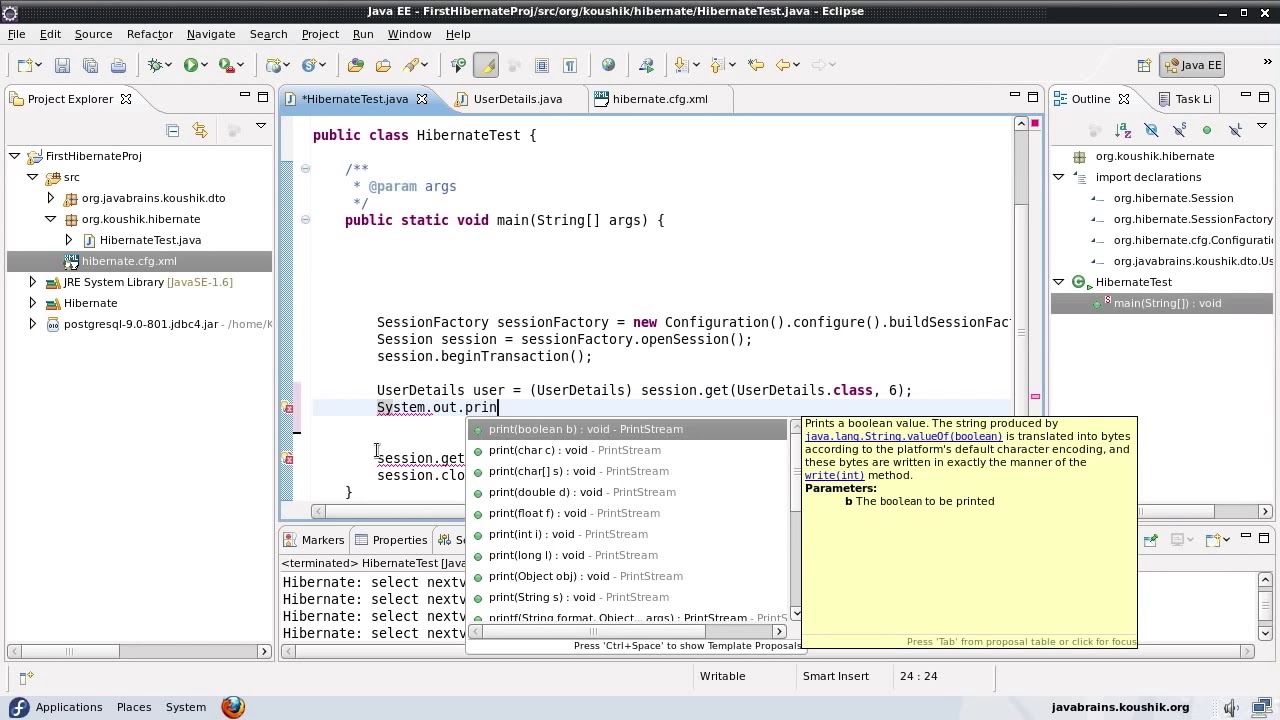Open dropdown next to New icon
This screenshot has height=720, width=1280.
pos(39,65)
